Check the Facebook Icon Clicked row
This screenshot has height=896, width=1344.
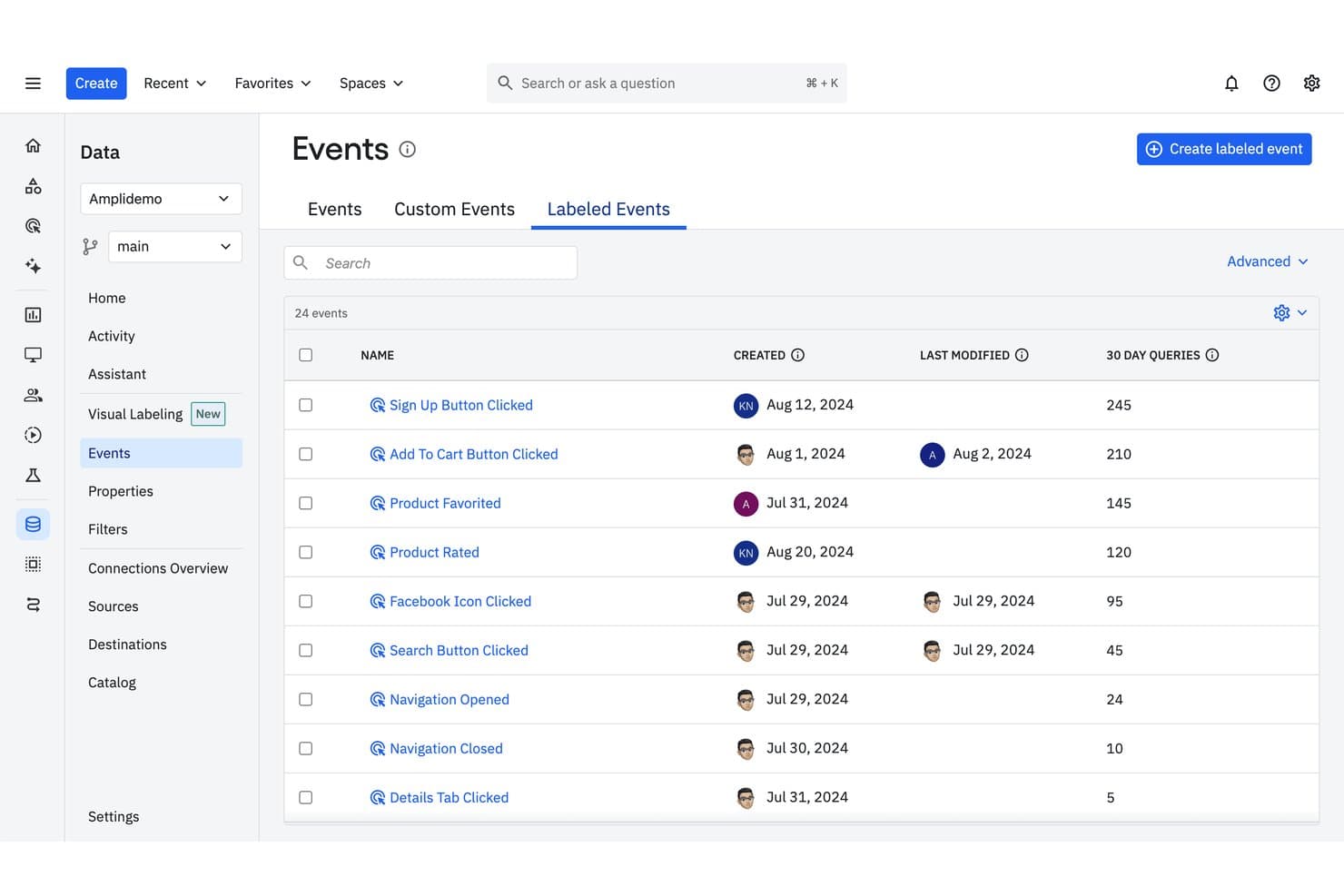(305, 601)
